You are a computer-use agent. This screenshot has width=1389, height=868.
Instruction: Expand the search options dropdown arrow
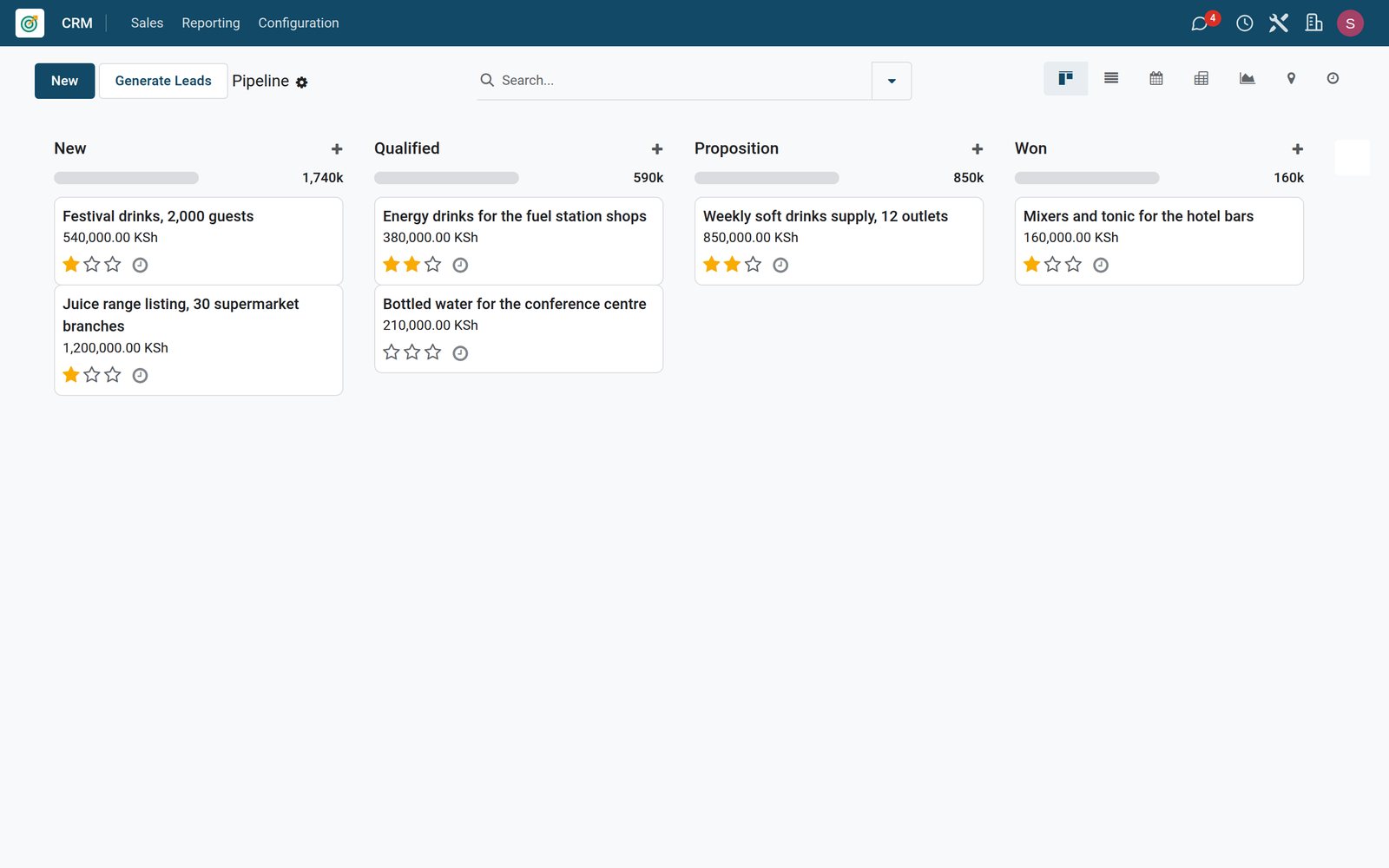[892, 81]
